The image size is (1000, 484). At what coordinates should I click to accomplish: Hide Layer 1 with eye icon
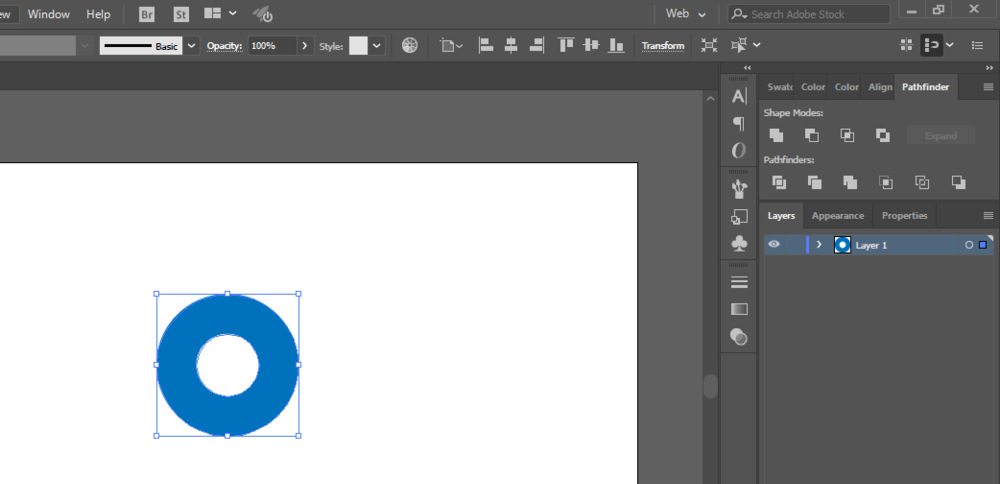coord(774,245)
